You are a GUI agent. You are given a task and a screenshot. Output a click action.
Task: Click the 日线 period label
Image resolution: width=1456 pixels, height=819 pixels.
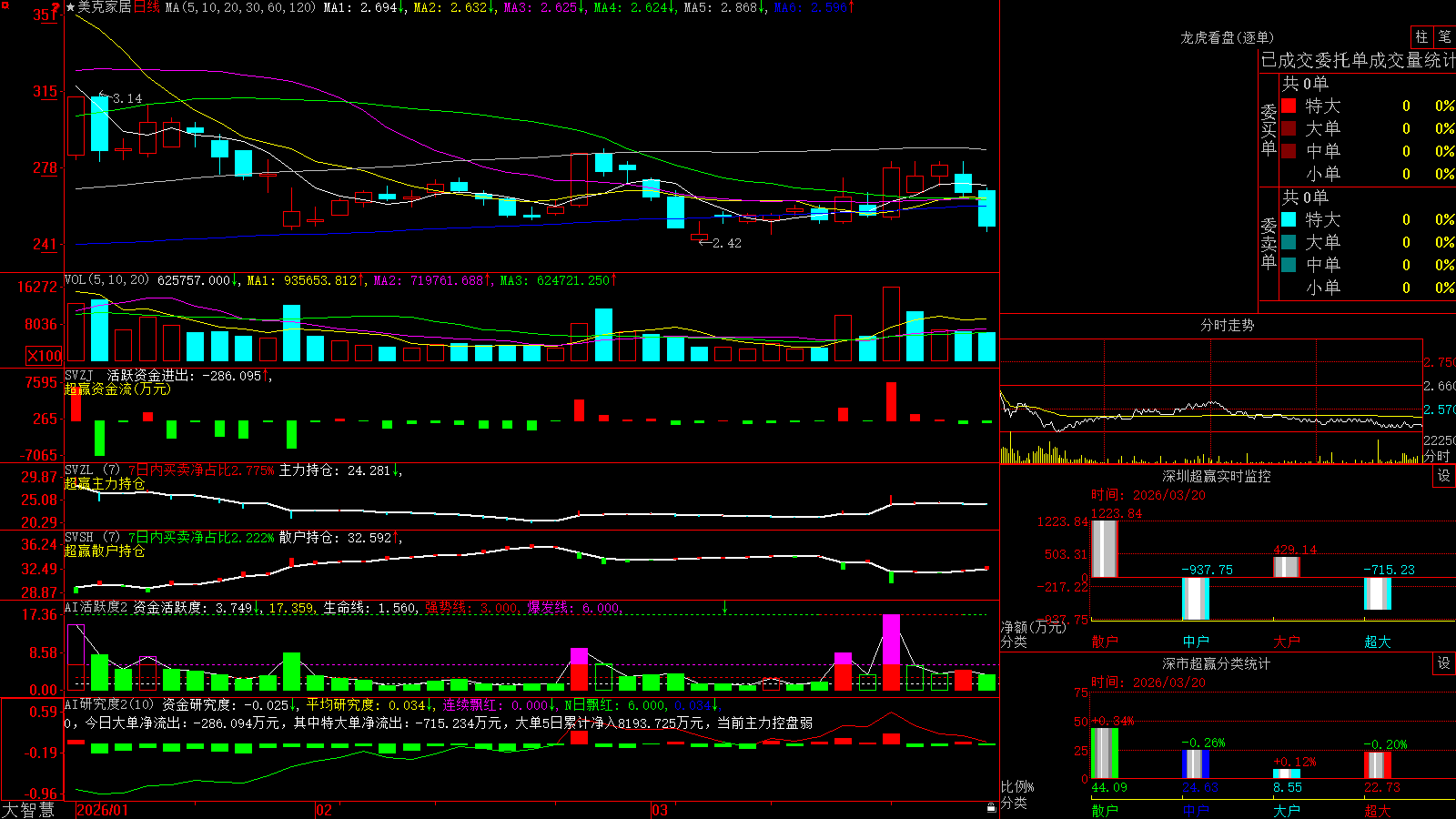pos(147,7)
